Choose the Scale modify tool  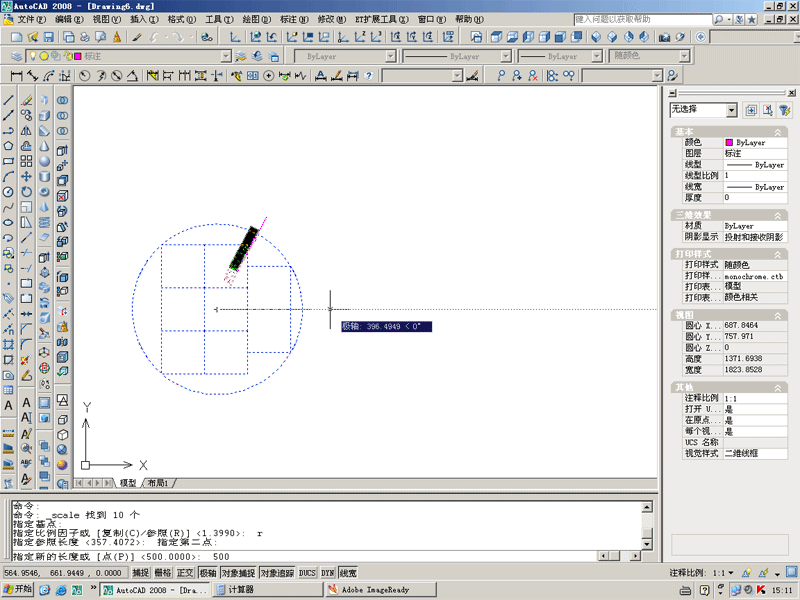point(27,207)
